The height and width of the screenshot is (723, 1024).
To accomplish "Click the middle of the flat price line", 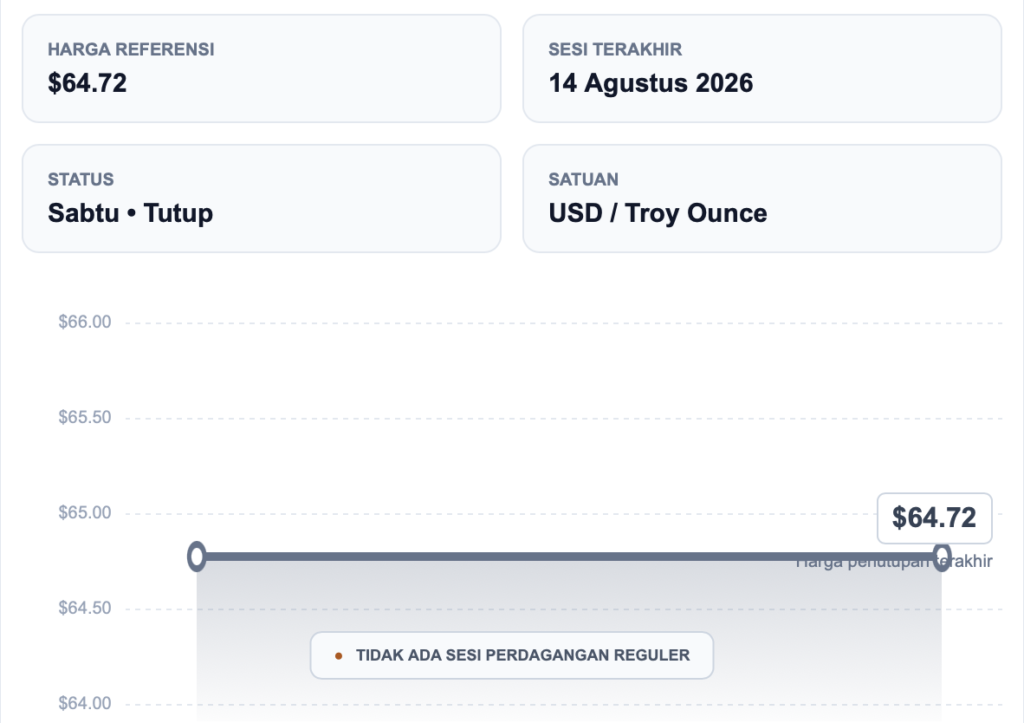I will coord(569,556).
